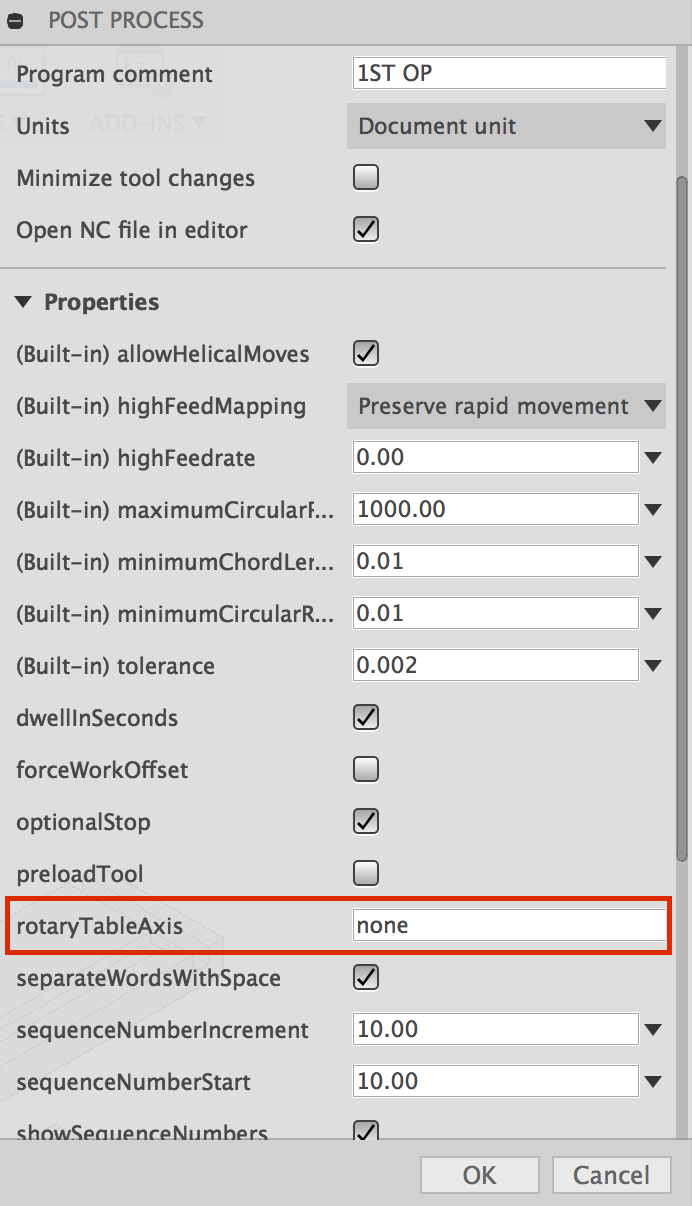
Task: Toggle dwellInSeconds off
Action: click(x=365, y=717)
